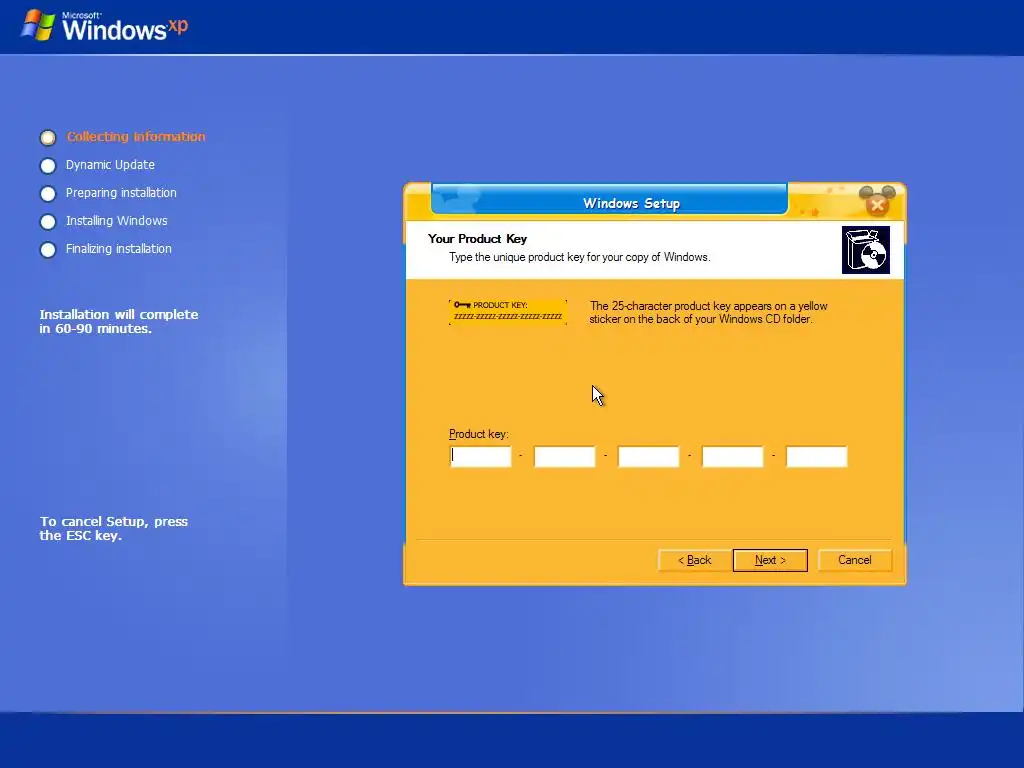Image resolution: width=1024 pixels, height=768 pixels.
Task: Click the '25-character product key' description text
Action: click(x=708, y=312)
